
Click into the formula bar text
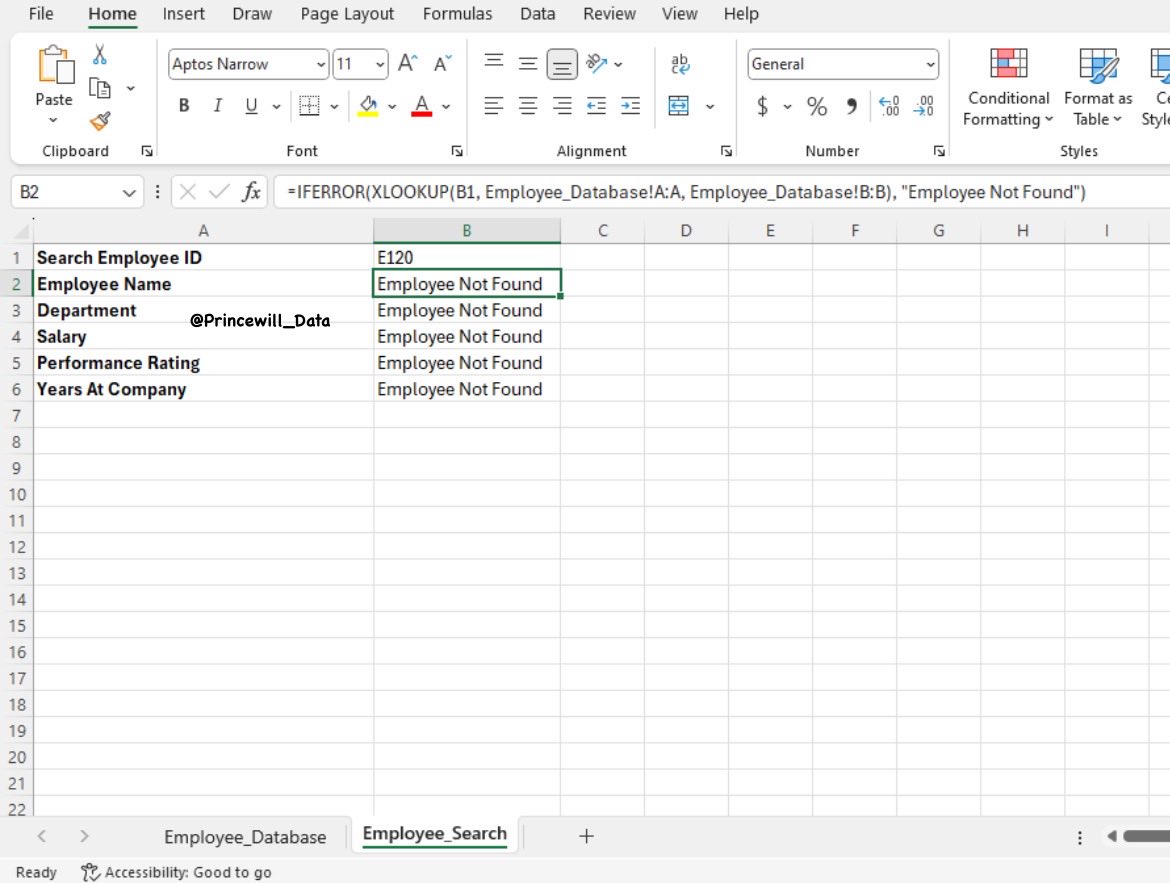click(686, 192)
